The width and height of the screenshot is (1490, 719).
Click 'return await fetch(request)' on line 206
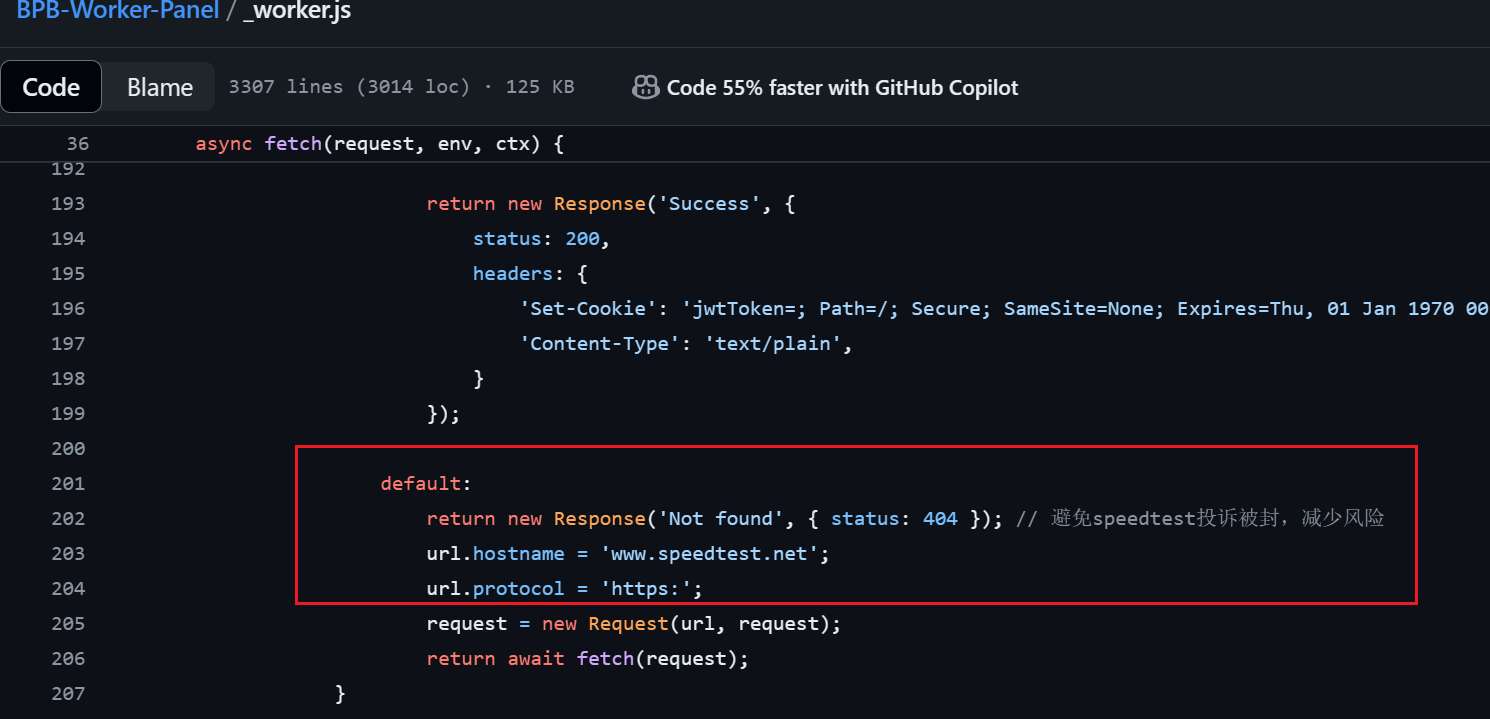click(x=587, y=659)
